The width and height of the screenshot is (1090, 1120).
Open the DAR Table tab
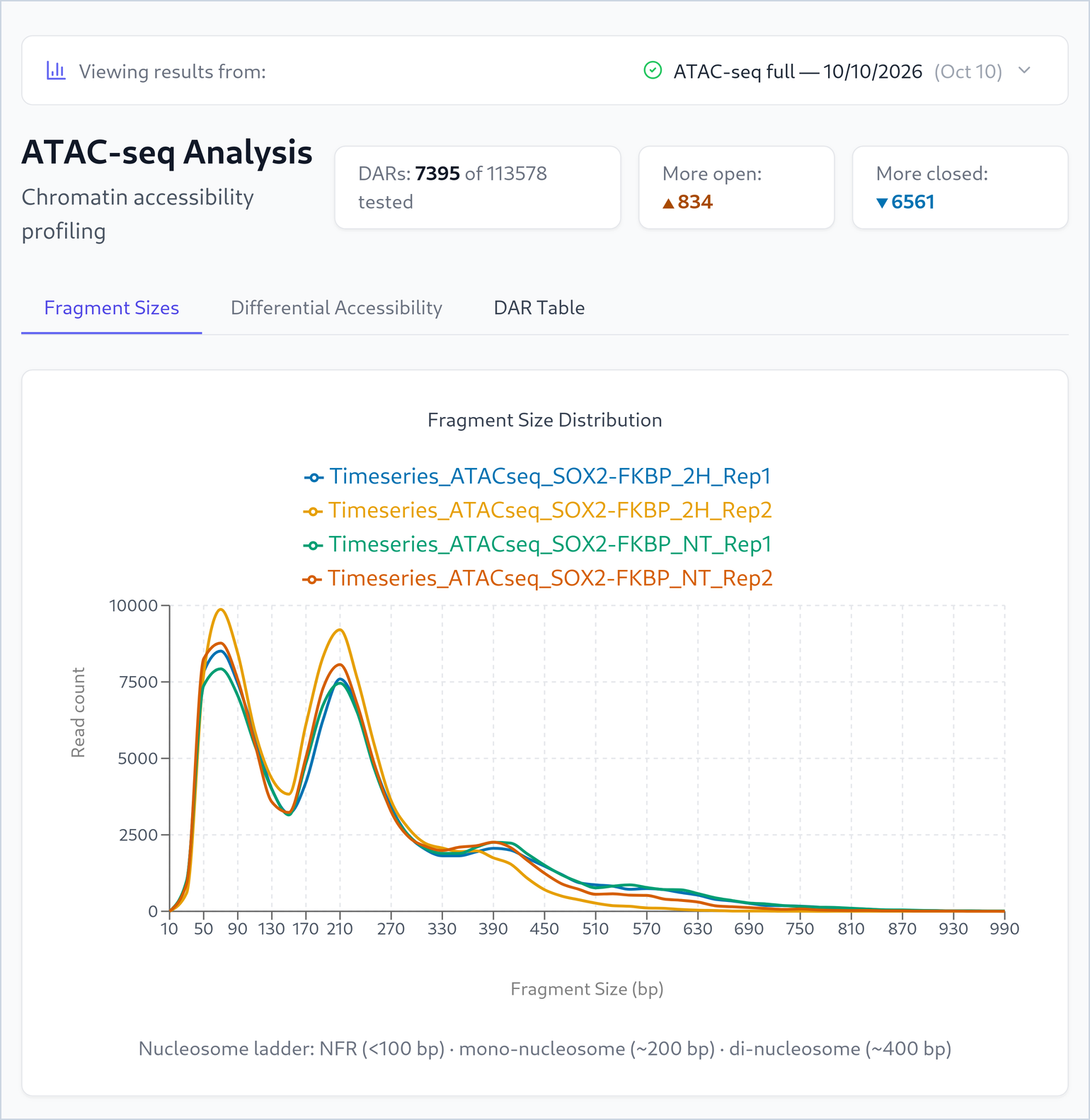click(539, 308)
